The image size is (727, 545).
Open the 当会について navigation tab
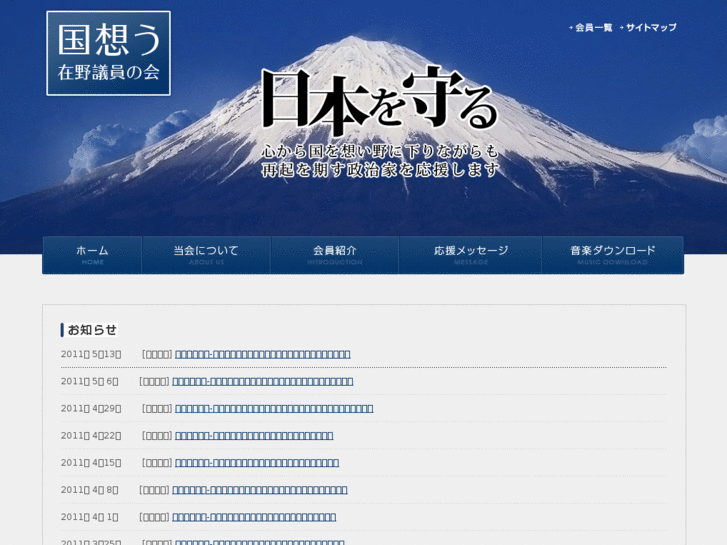click(x=206, y=255)
